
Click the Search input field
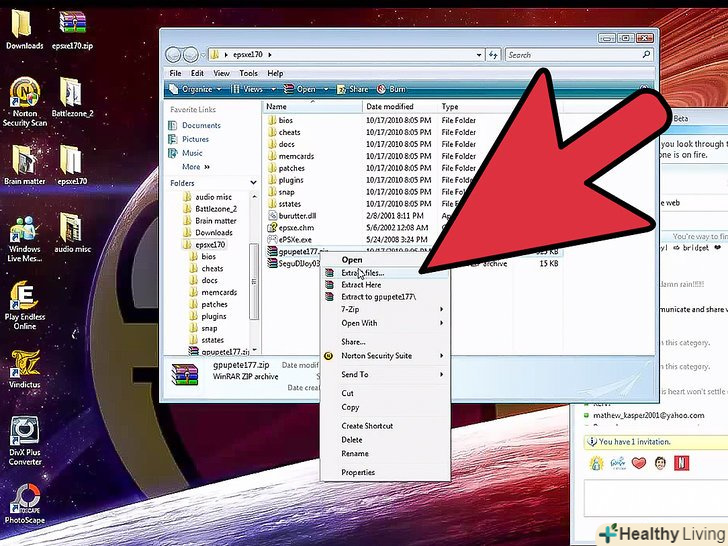point(573,55)
